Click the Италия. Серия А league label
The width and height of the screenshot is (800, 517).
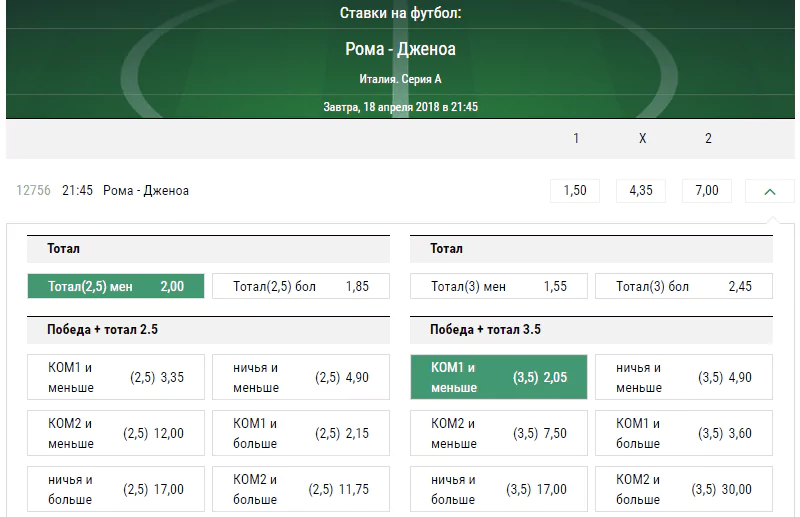click(x=401, y=79)
